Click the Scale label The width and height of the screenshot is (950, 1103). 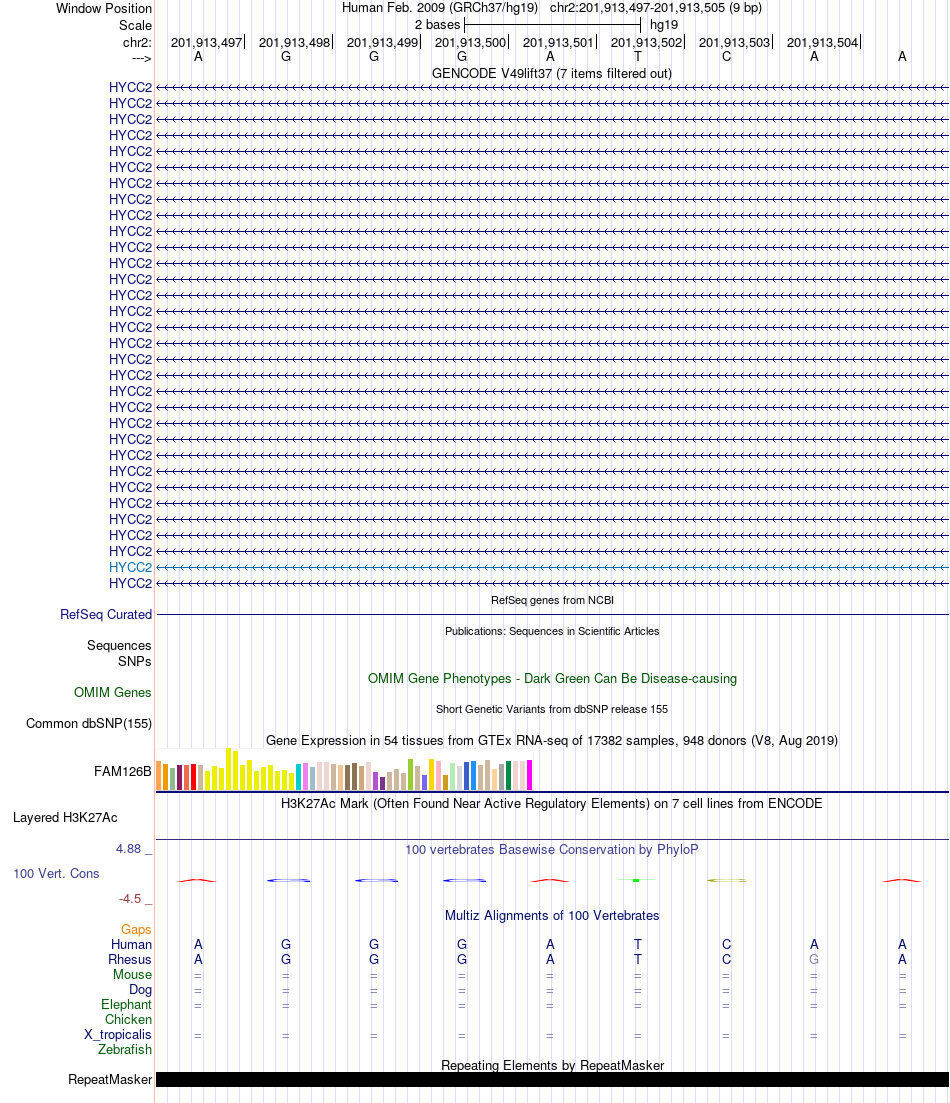[135, 25]
